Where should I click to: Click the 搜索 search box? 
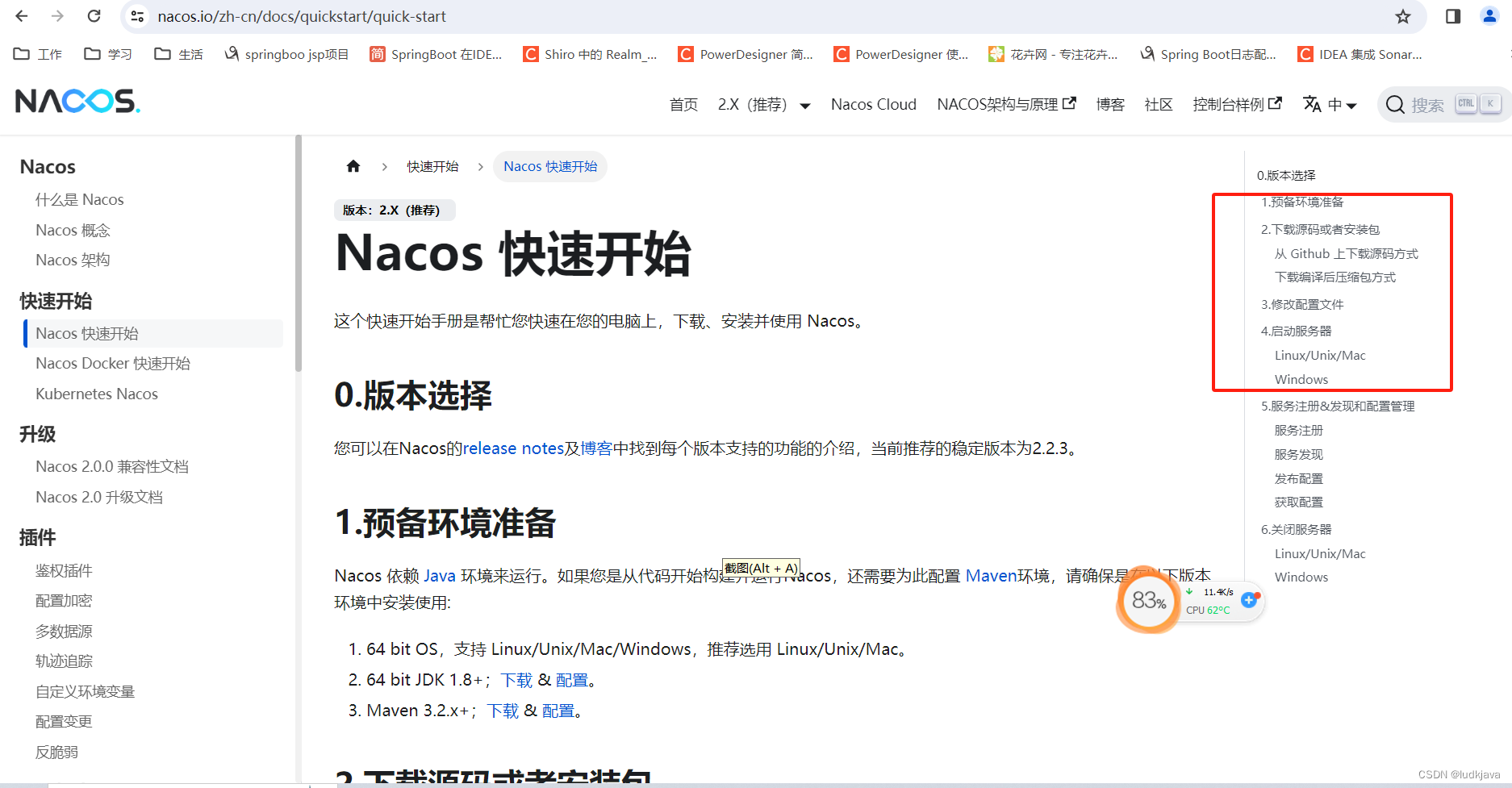pyautogui.click(x=1443, y=104)
